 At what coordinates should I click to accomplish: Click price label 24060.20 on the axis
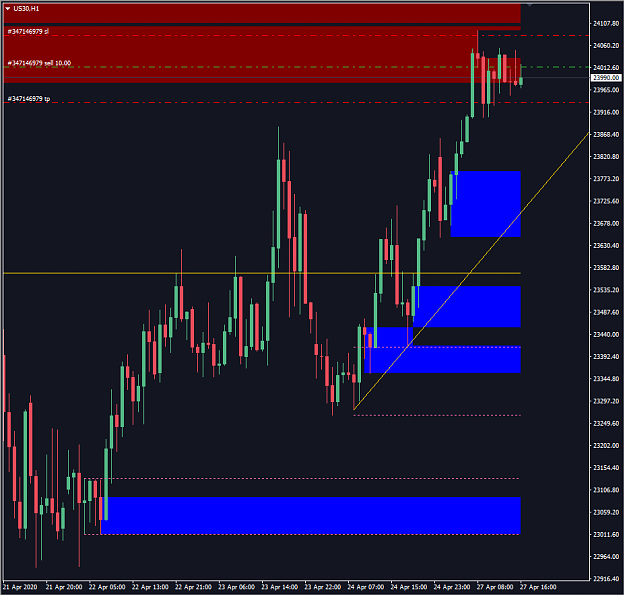pos(606,45)
